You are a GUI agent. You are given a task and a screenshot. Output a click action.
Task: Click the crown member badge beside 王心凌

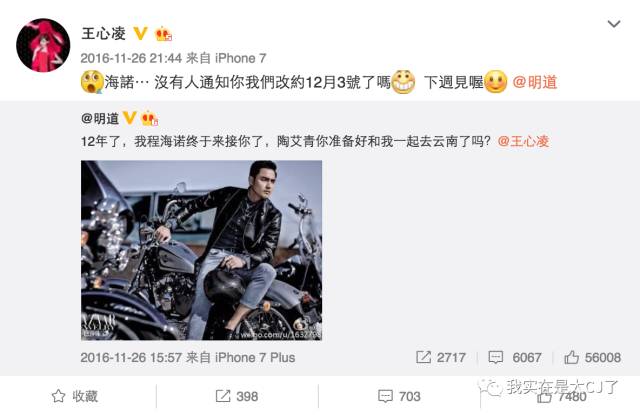pyautogui.click(x=163, y=33)
